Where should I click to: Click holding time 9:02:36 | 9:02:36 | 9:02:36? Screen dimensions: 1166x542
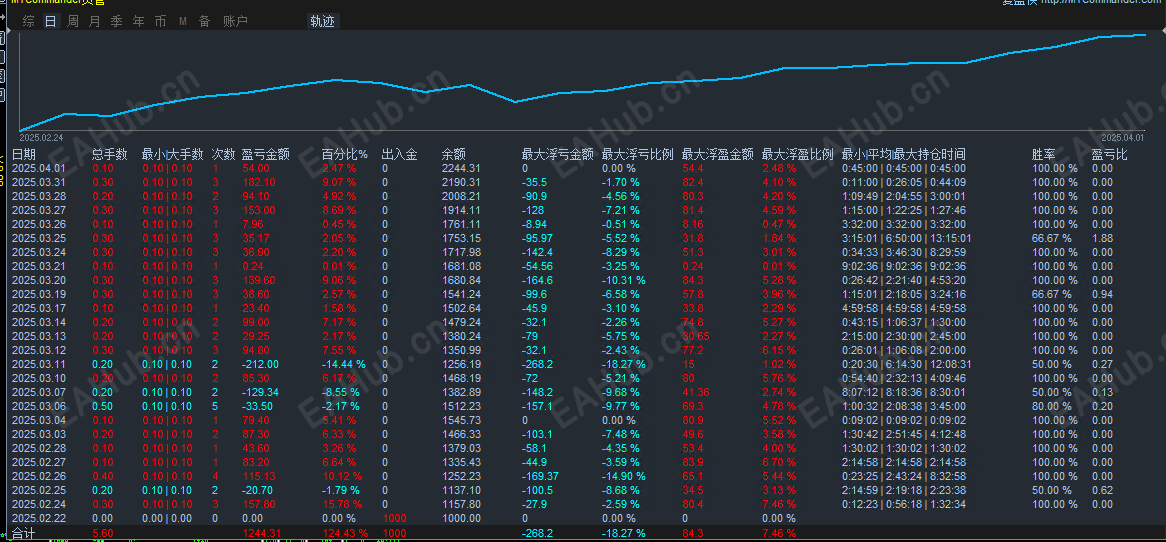[x=904, y=266]
